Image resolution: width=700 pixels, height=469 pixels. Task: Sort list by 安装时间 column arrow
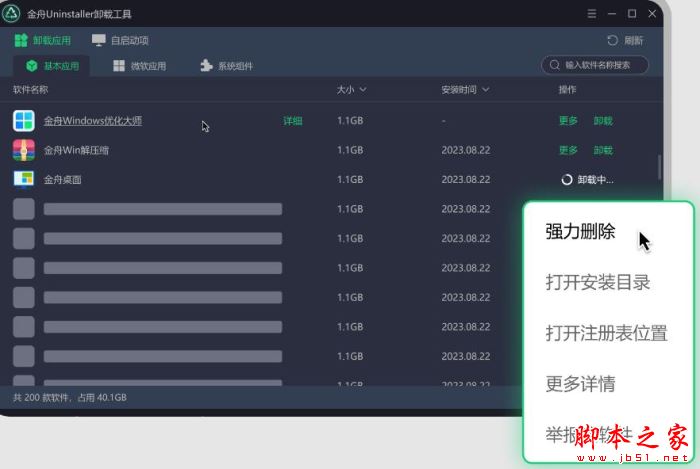[486, 90]
